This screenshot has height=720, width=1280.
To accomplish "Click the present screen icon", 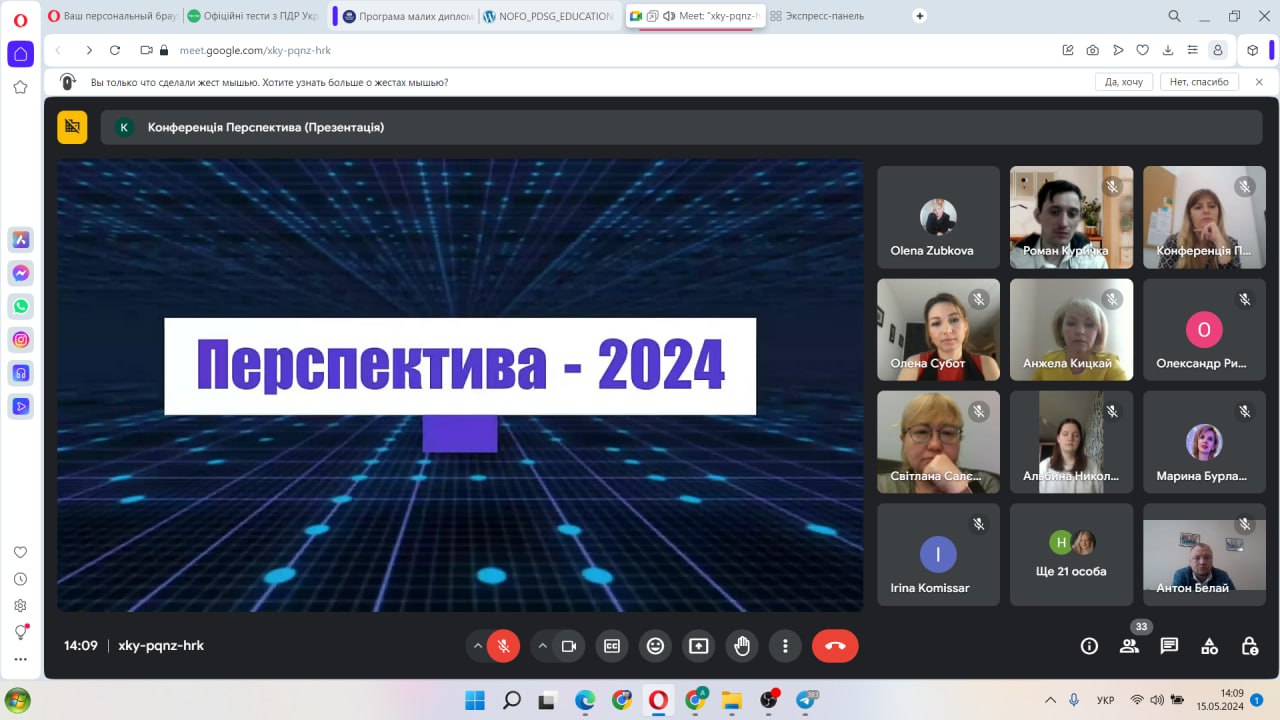I will 698,646.
